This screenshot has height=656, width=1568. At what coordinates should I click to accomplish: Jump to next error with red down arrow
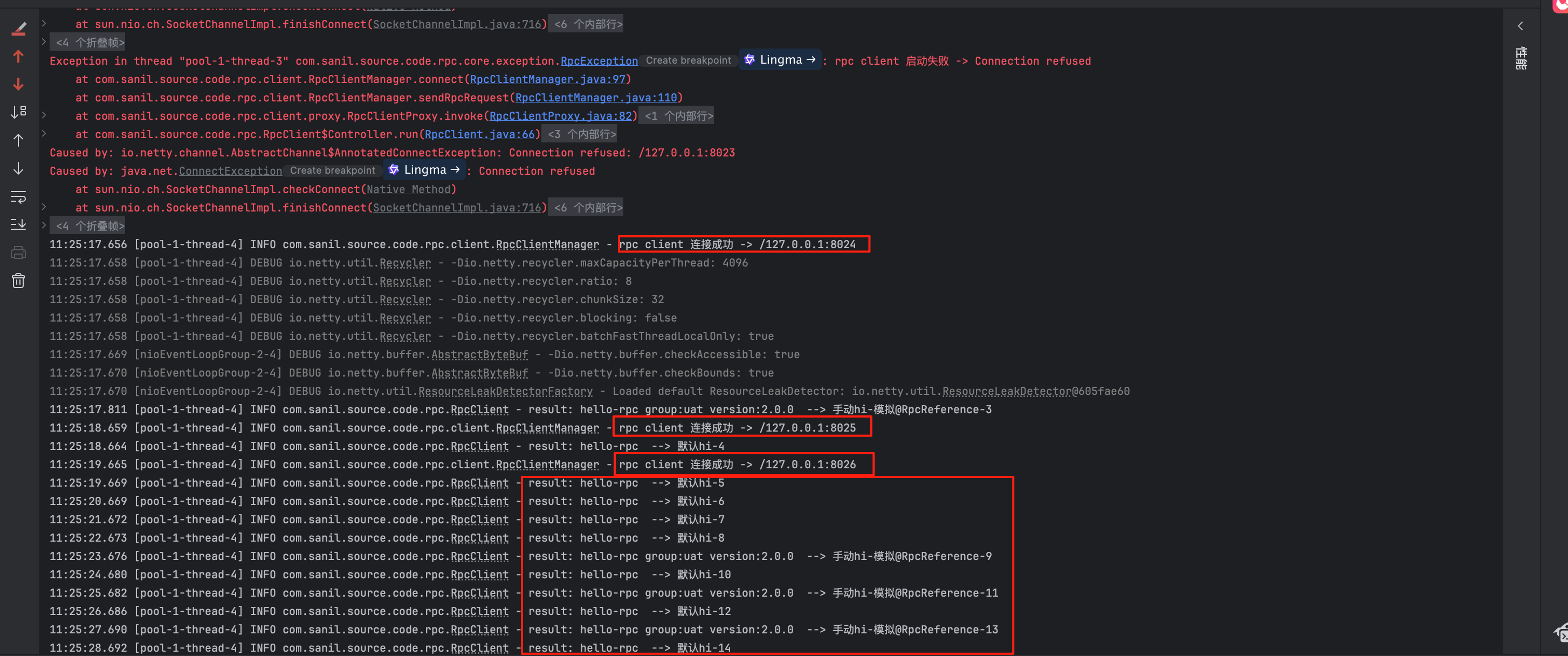tap(19, 84)
